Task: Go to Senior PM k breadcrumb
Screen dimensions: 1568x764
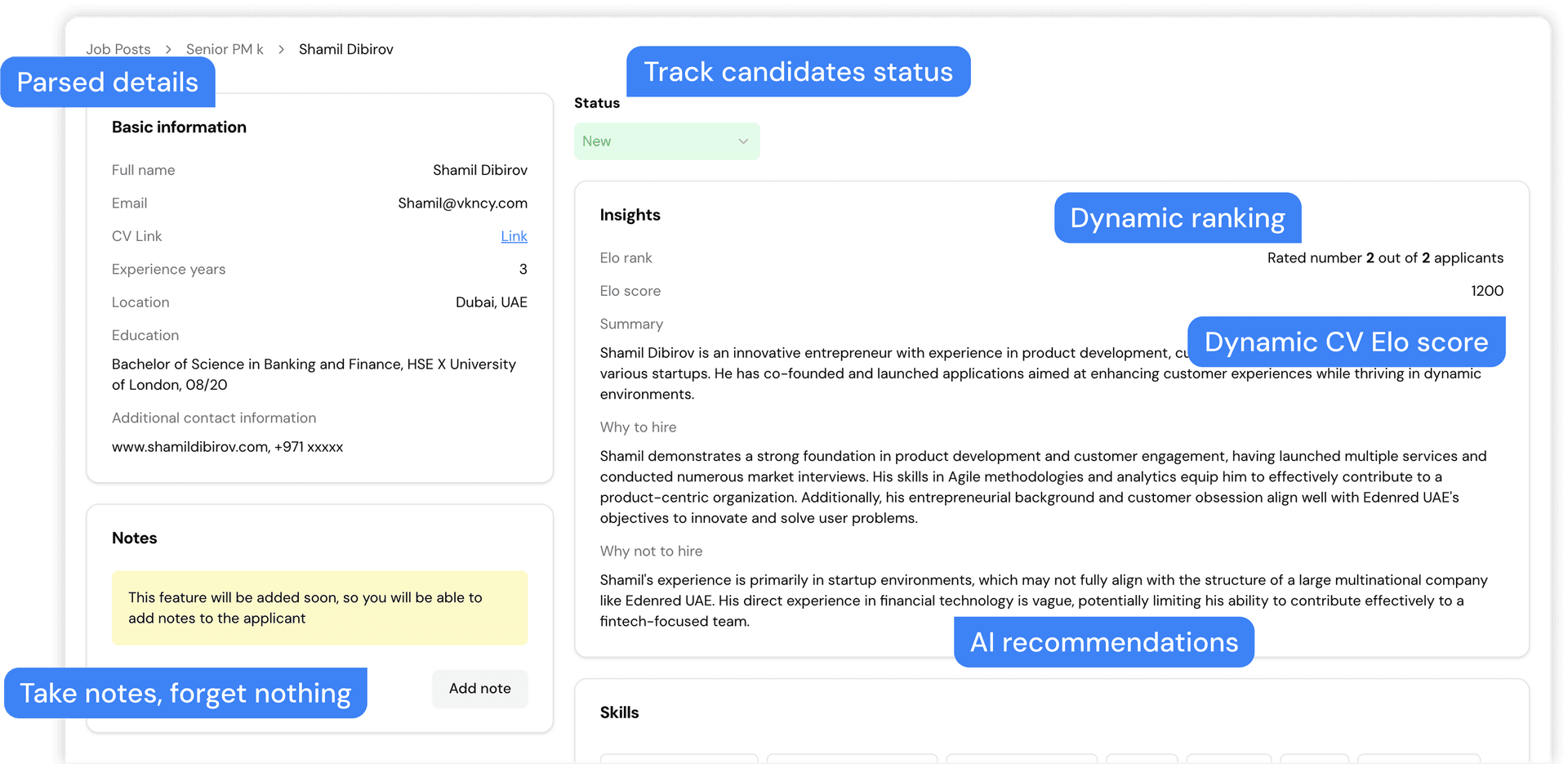Action: pyautogui.click(x=225, y=49)
